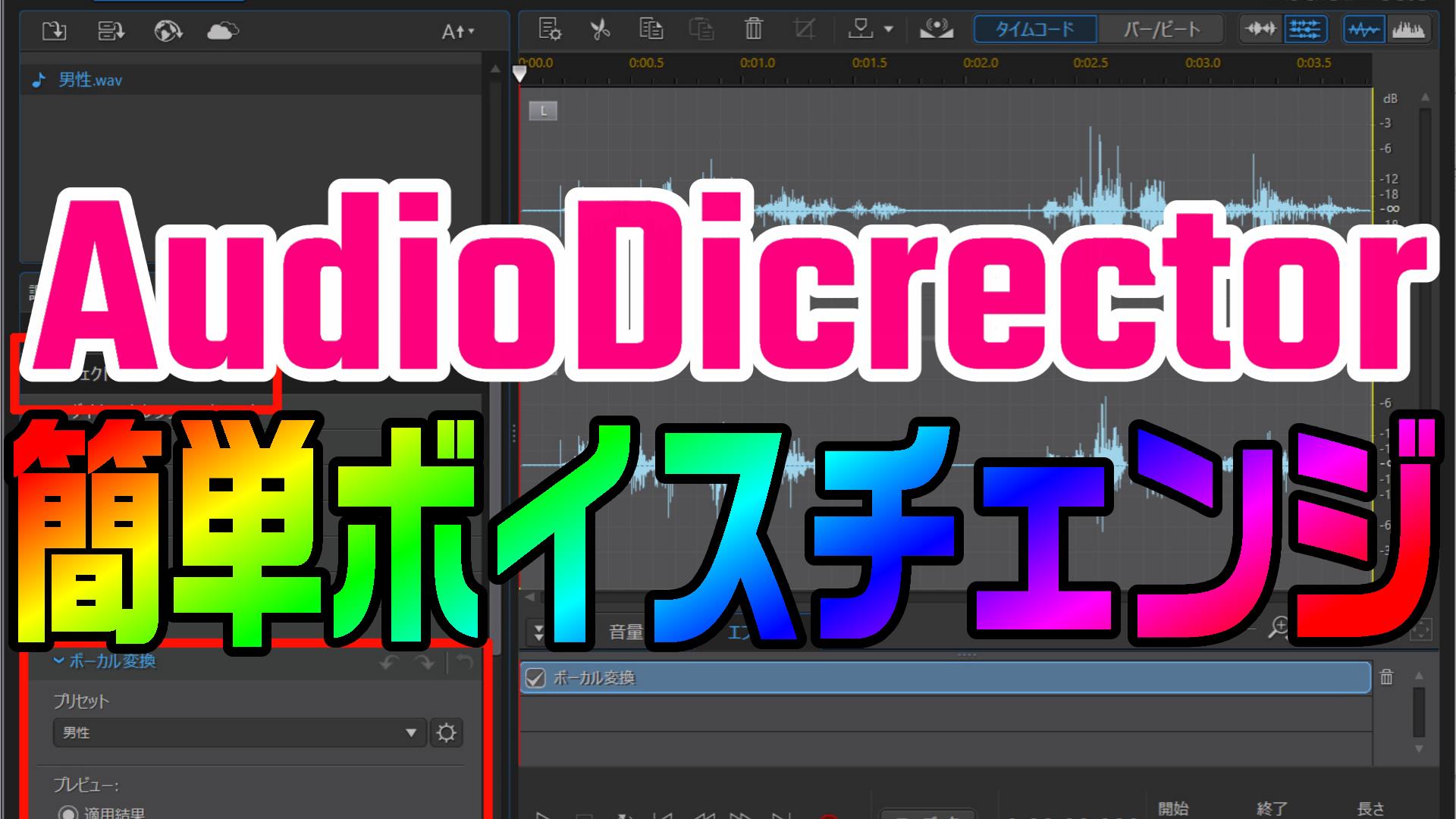This screenshot has height=819, width=1456.
Task: Toggle the L channel button
Action: click(x=543, y=111)
